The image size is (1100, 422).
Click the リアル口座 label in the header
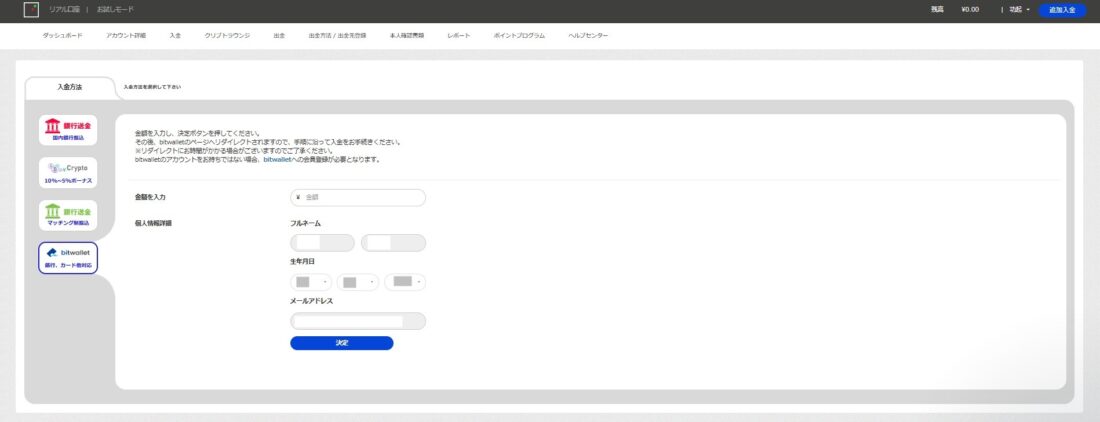(65, 10)
